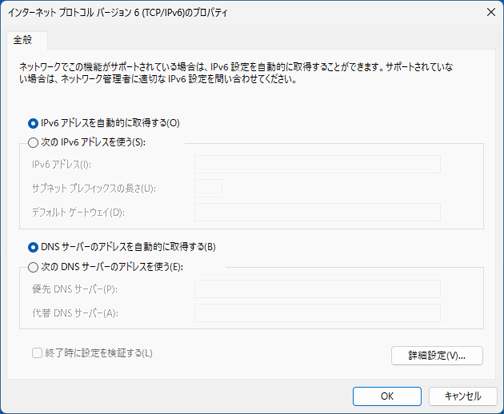Click the 'サブネット プレフィックスの長さ(U):' label
Screen dimensions: 504x414
[x=94, y=189]
